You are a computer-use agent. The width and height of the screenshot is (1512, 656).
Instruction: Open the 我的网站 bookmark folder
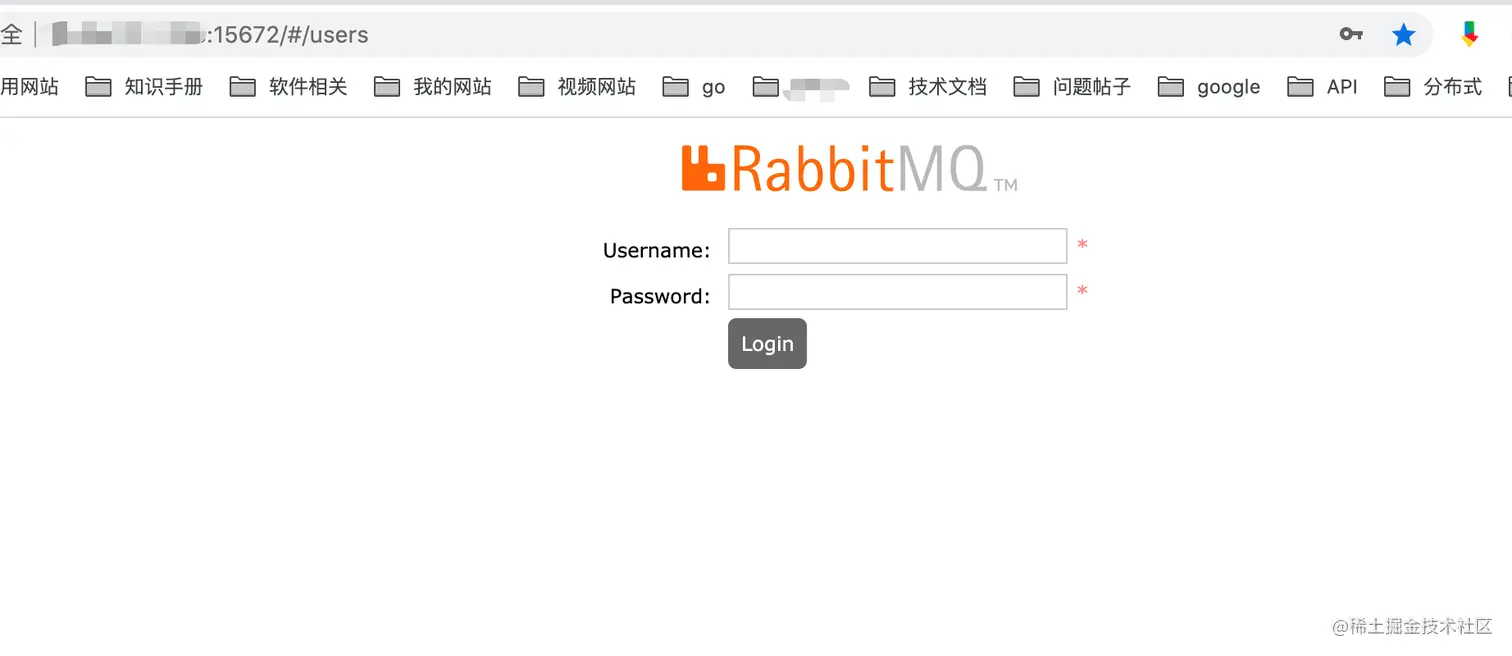(433, 87)
